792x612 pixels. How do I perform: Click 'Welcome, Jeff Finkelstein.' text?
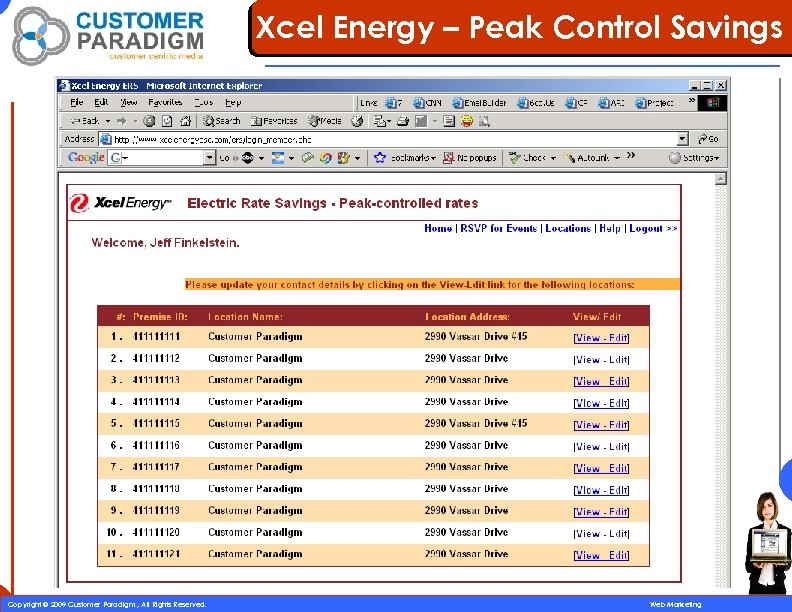coord(165,243)
